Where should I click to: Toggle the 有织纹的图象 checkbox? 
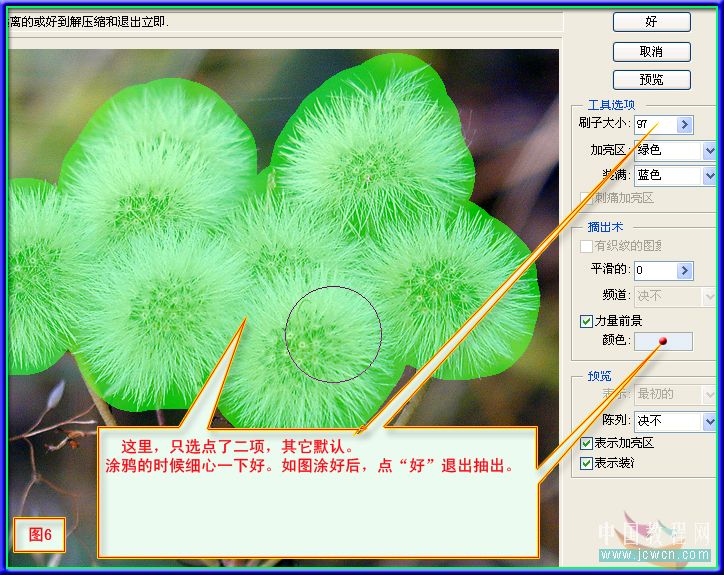coord(586,246)
